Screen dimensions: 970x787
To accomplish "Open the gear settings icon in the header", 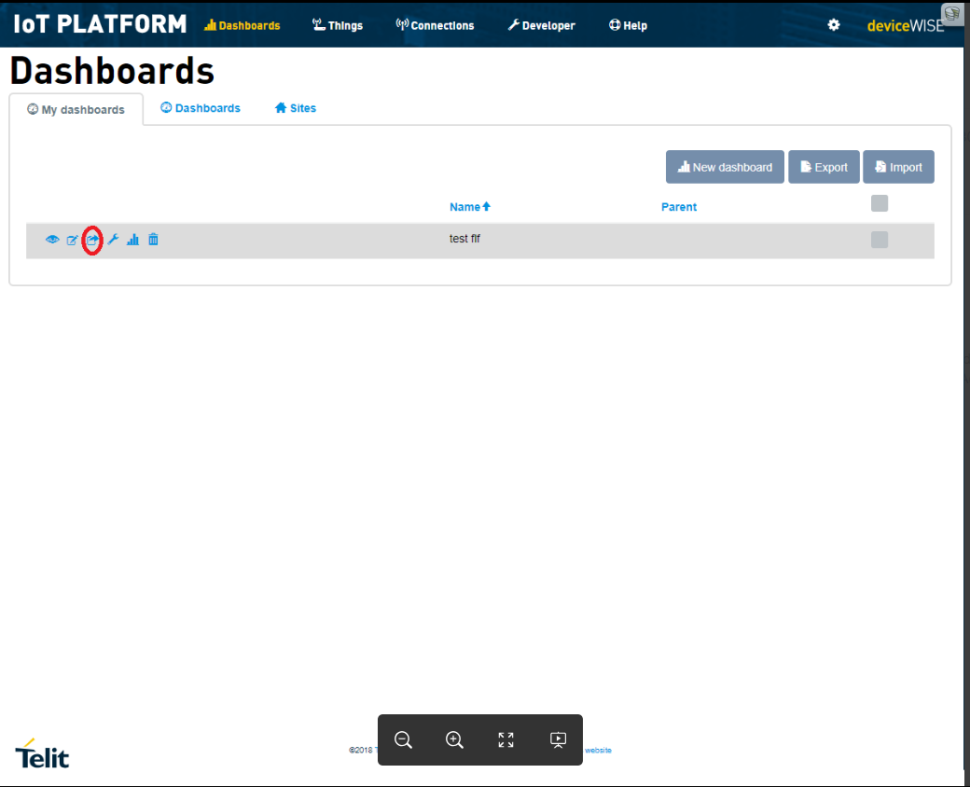I will click(833, 25).
